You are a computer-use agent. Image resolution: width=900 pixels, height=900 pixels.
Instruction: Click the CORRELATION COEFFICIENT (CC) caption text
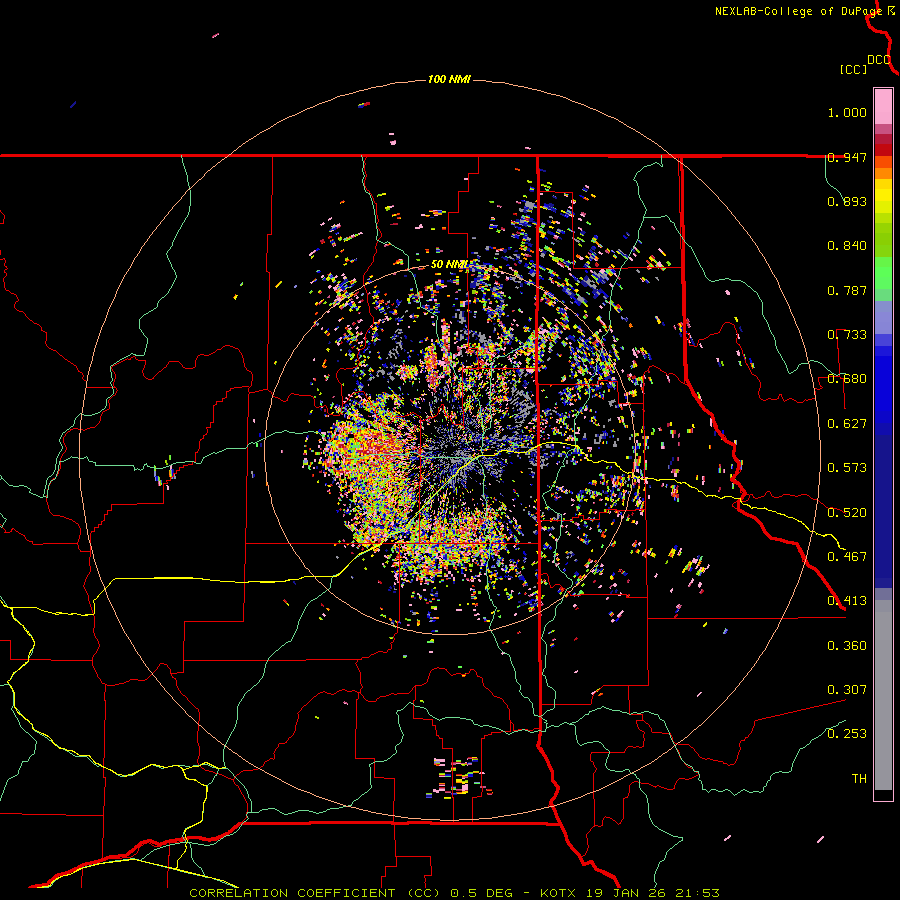click(x=315, y=893)
